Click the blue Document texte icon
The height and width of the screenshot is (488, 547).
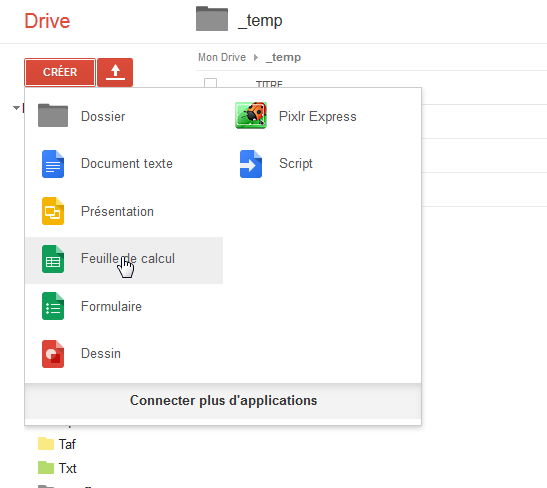(53, 164)
